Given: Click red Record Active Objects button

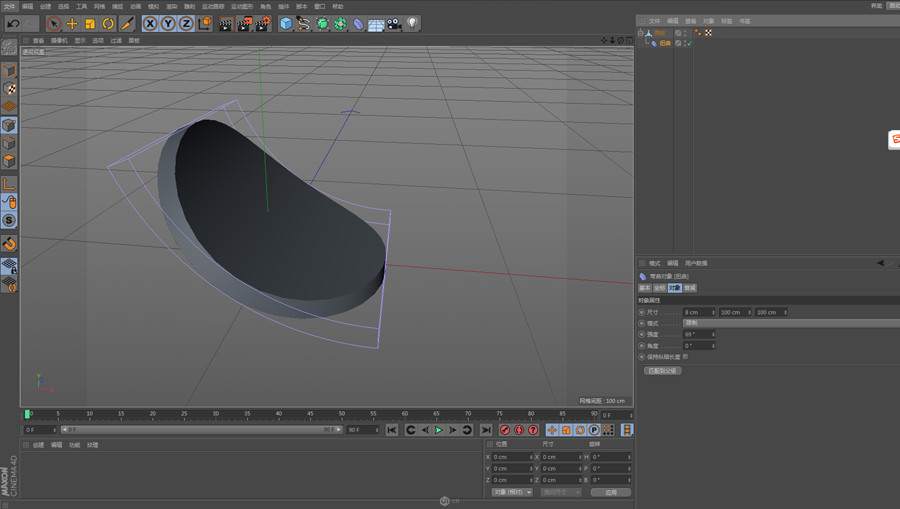Looking at the screenshot, I should (x=505, y=430).
